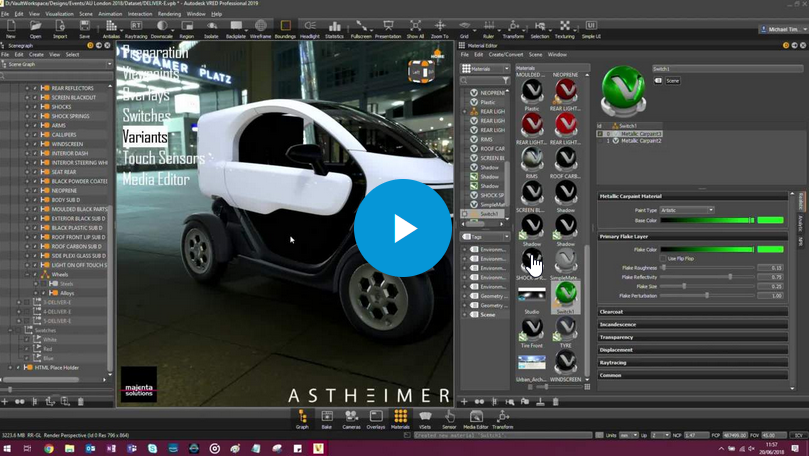The height and width of the screenshot is (456, 809).
Task: Open the Create/Convert menu in Material Editor
Action: point(505,54)
